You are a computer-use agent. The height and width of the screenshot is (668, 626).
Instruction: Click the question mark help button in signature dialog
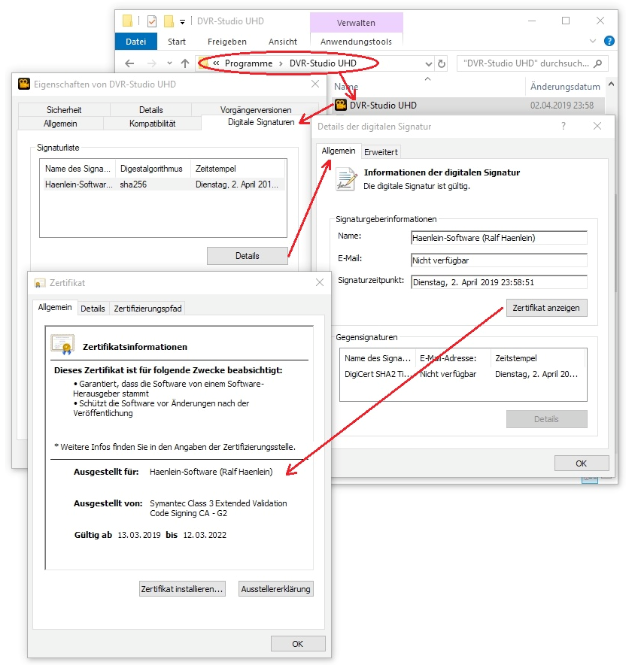[563, 127]
